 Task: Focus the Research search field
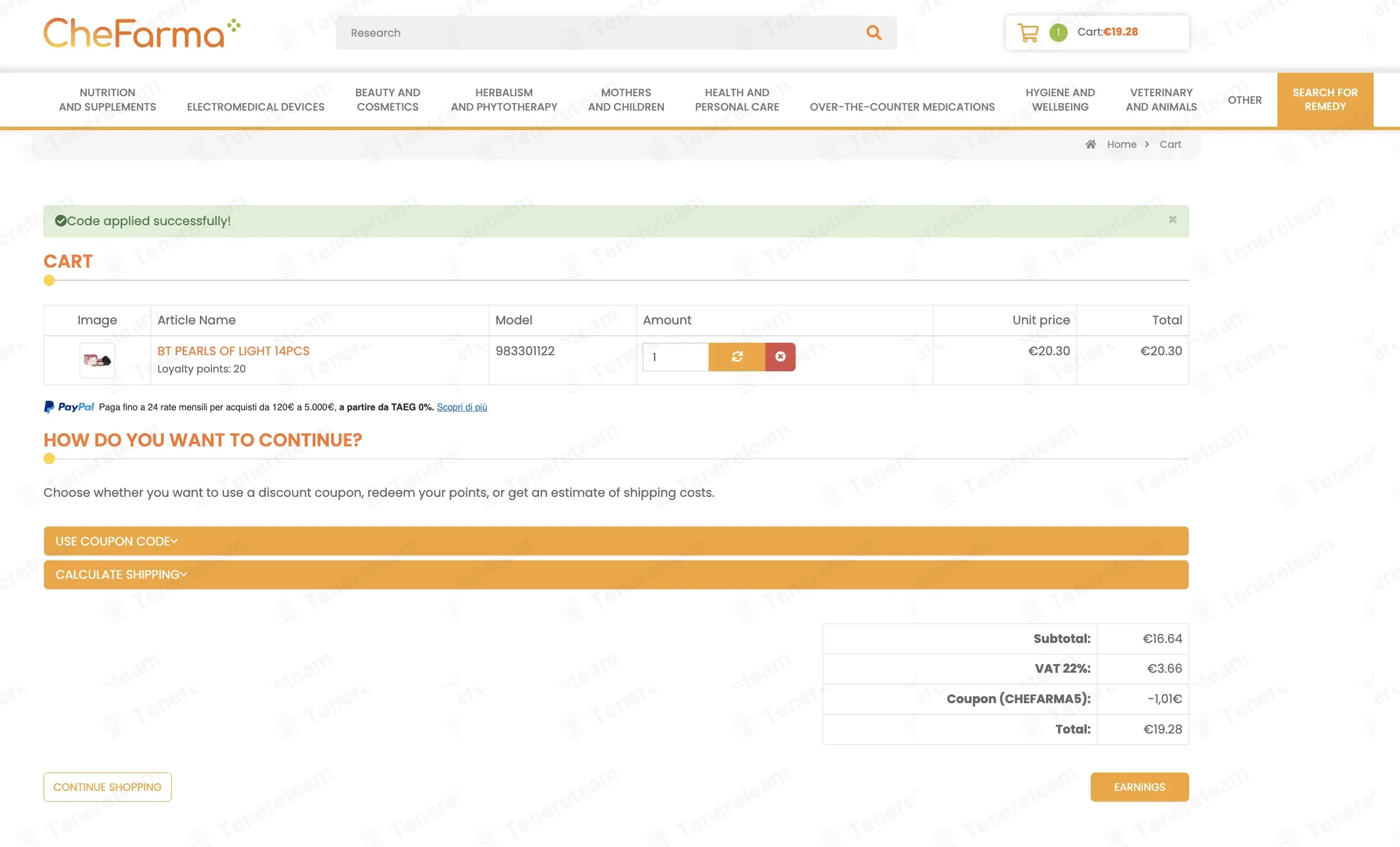601,33
